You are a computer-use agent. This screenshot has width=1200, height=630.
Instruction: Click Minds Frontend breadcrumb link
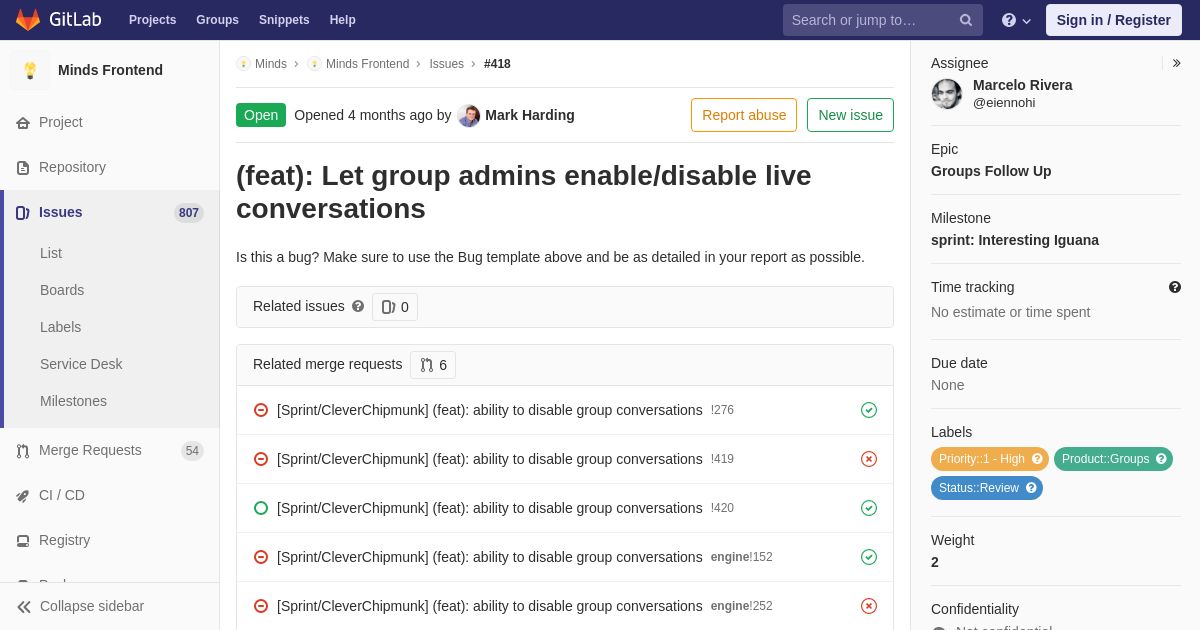tap(367, 64)
